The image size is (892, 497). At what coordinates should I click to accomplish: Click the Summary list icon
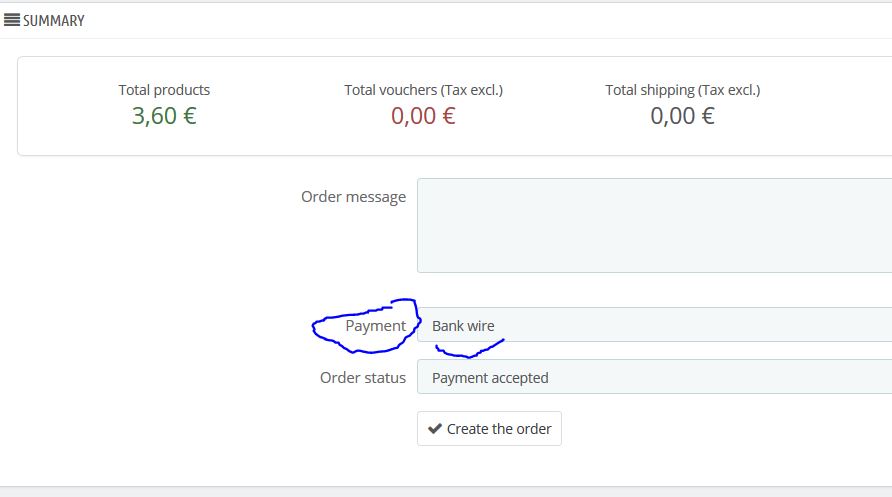click(x=11, y=20)
